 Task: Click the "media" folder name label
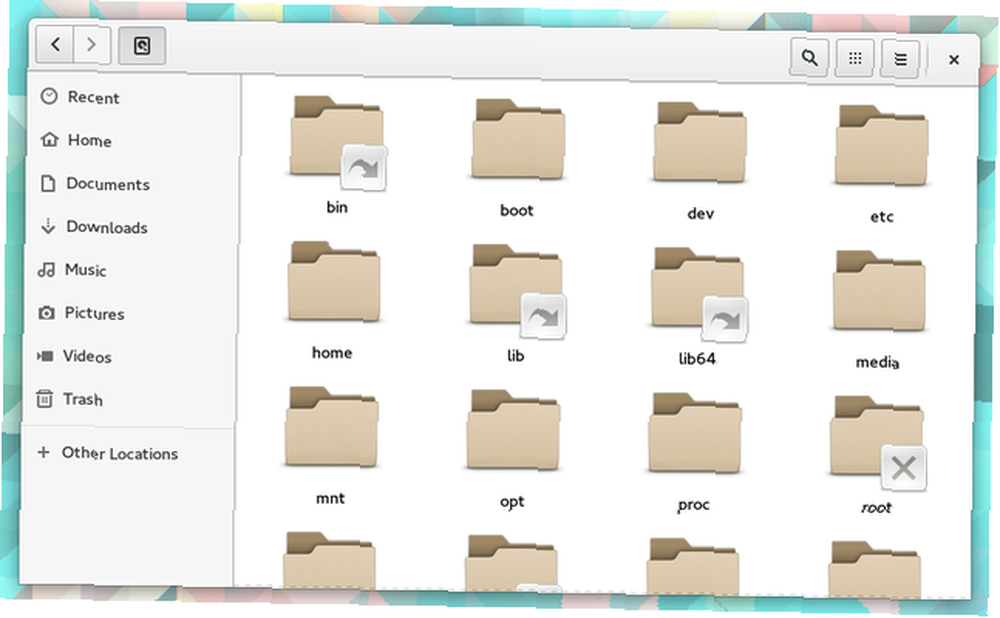point(878,362)
